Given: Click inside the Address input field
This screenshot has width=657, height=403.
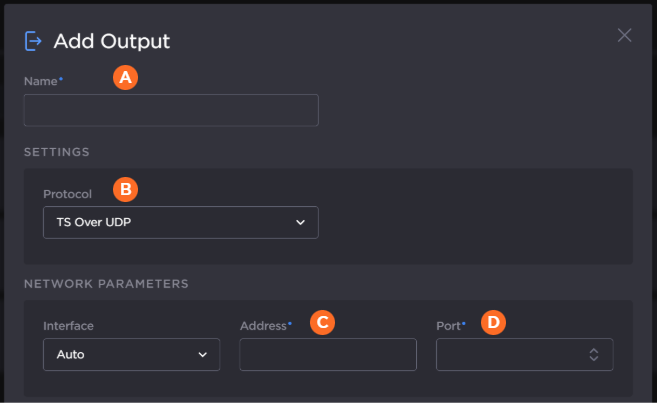Looking at the screenshot, I should [328, 354].
